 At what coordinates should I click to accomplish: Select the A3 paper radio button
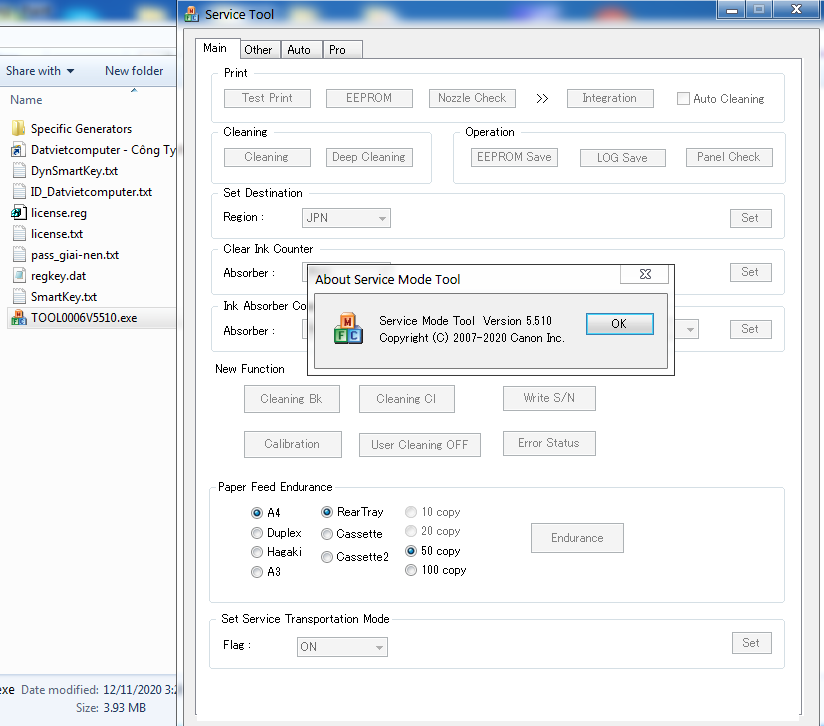256,572
